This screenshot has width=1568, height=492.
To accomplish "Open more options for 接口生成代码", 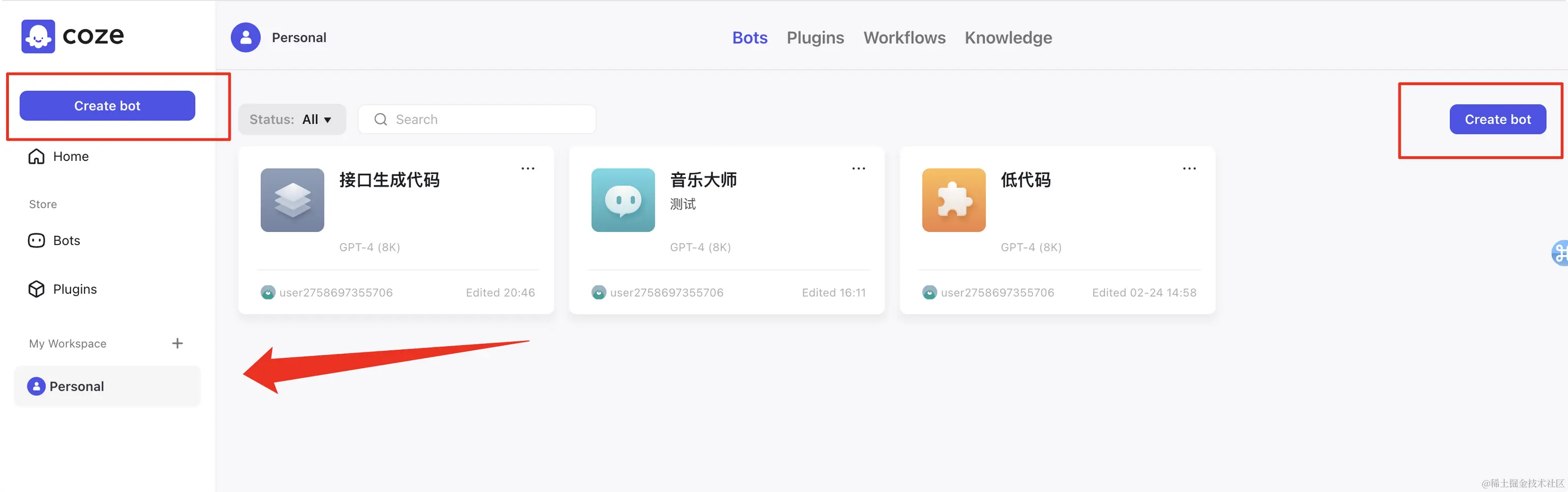I will 528,169.
